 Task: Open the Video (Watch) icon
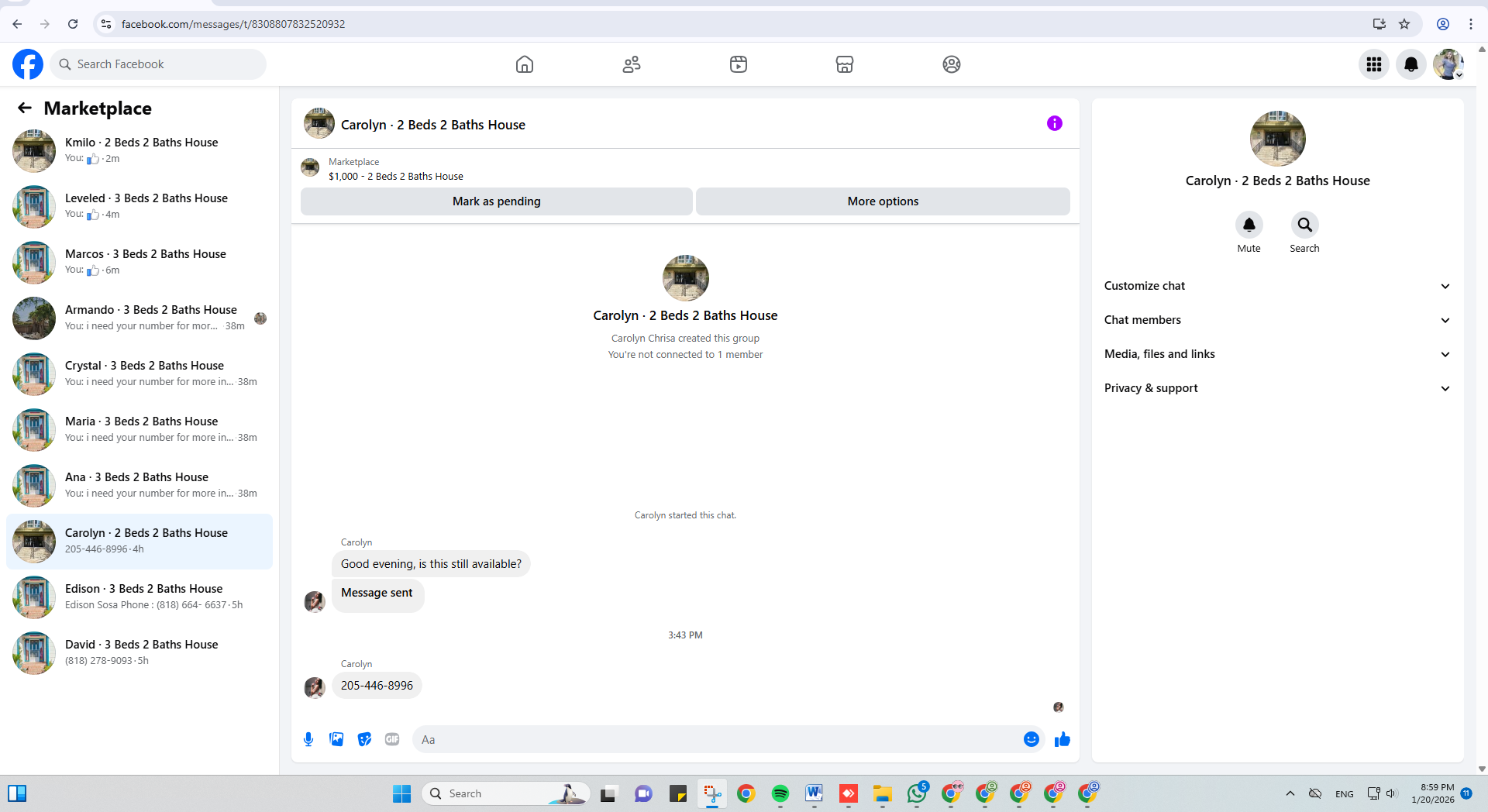[x=739, y=64]
